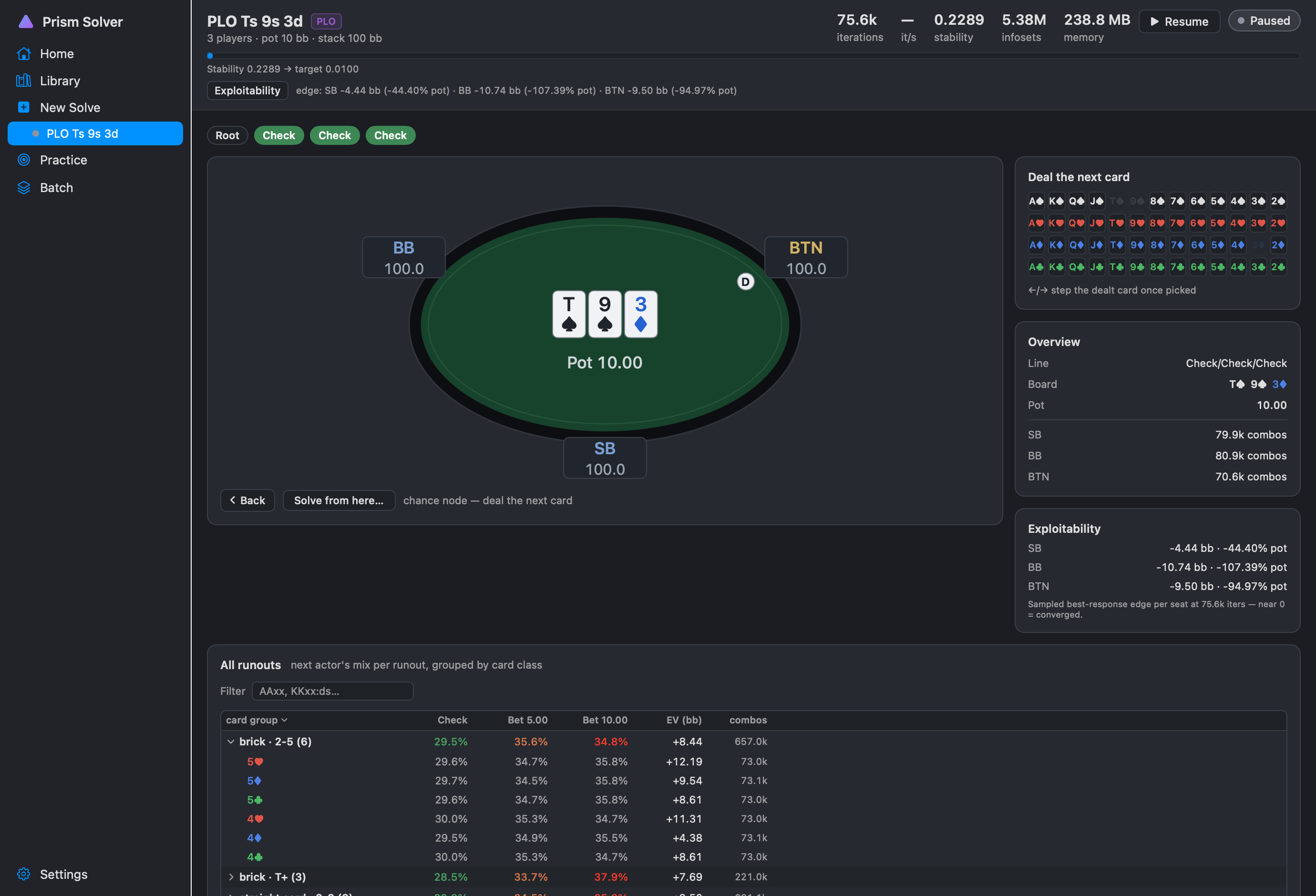Select second Check breadcrumb

point(335,135)
